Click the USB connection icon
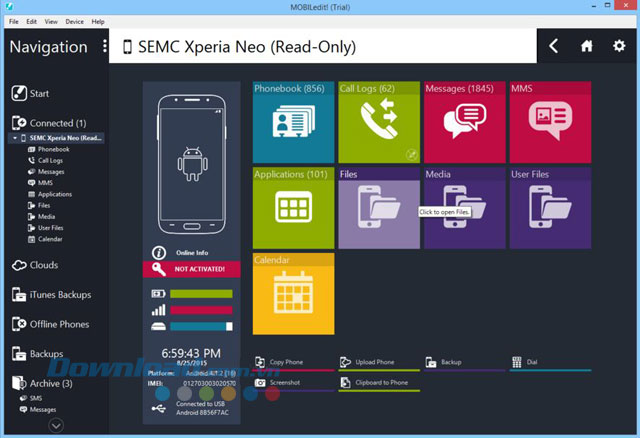Screen dimensions: 640x438 tap(158, 408)
